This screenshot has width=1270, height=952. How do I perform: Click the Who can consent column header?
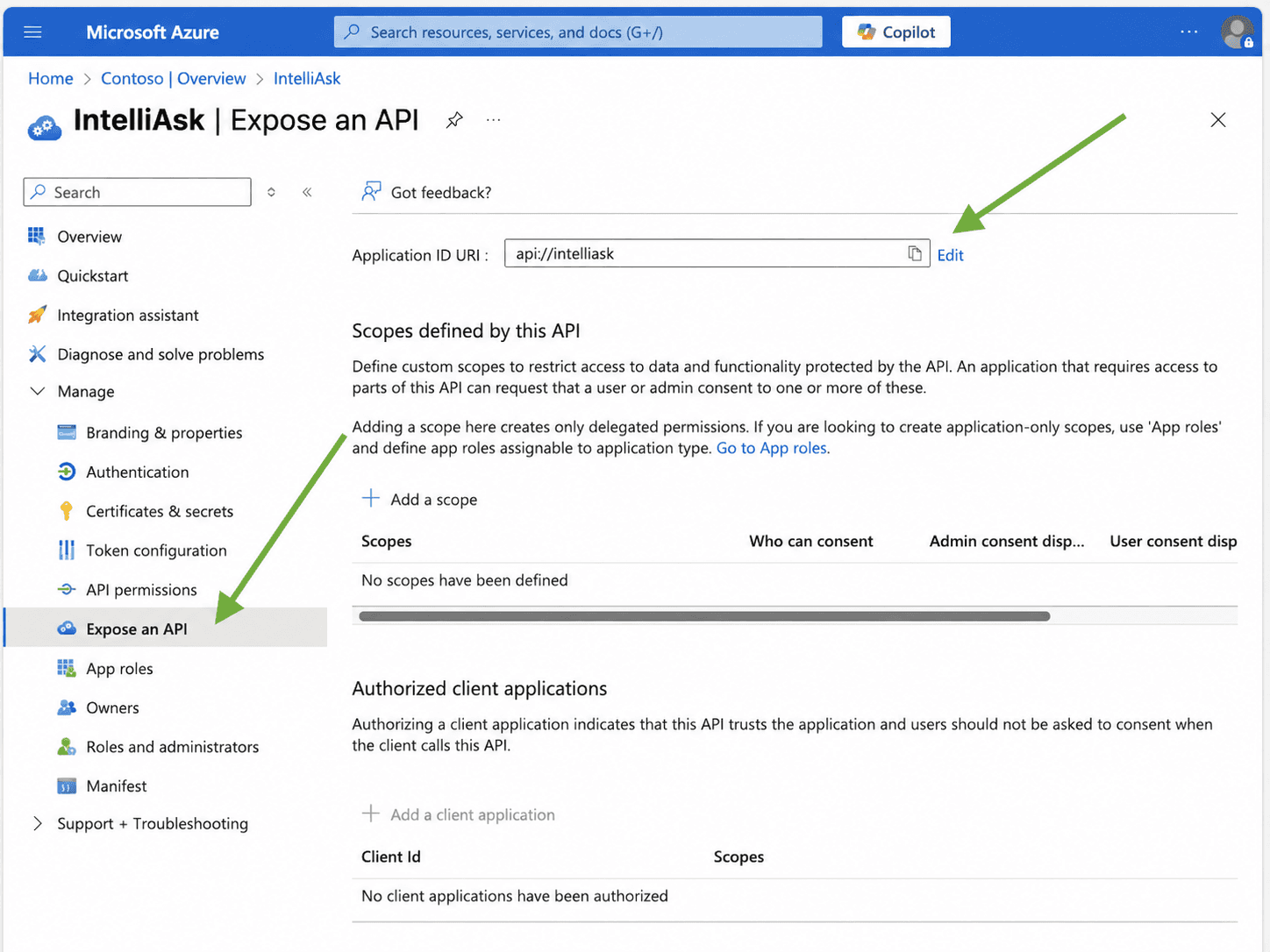click(x=811, y=541)
